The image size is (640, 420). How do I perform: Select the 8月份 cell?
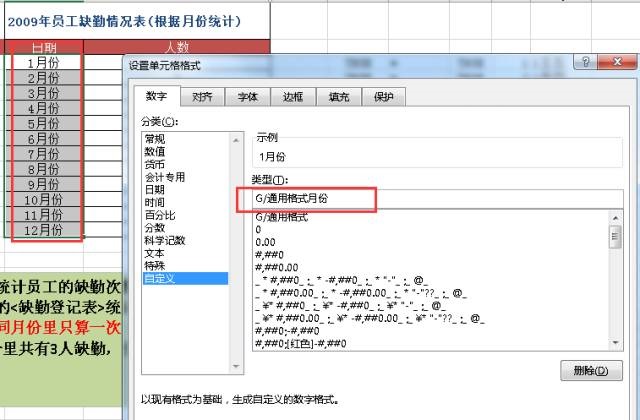(x=44, y=169)
